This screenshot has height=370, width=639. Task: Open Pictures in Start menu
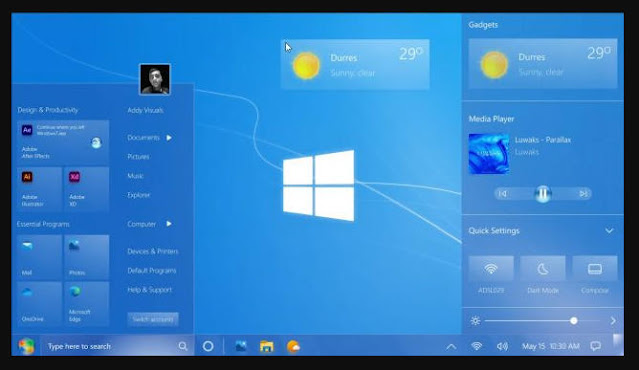138,156
